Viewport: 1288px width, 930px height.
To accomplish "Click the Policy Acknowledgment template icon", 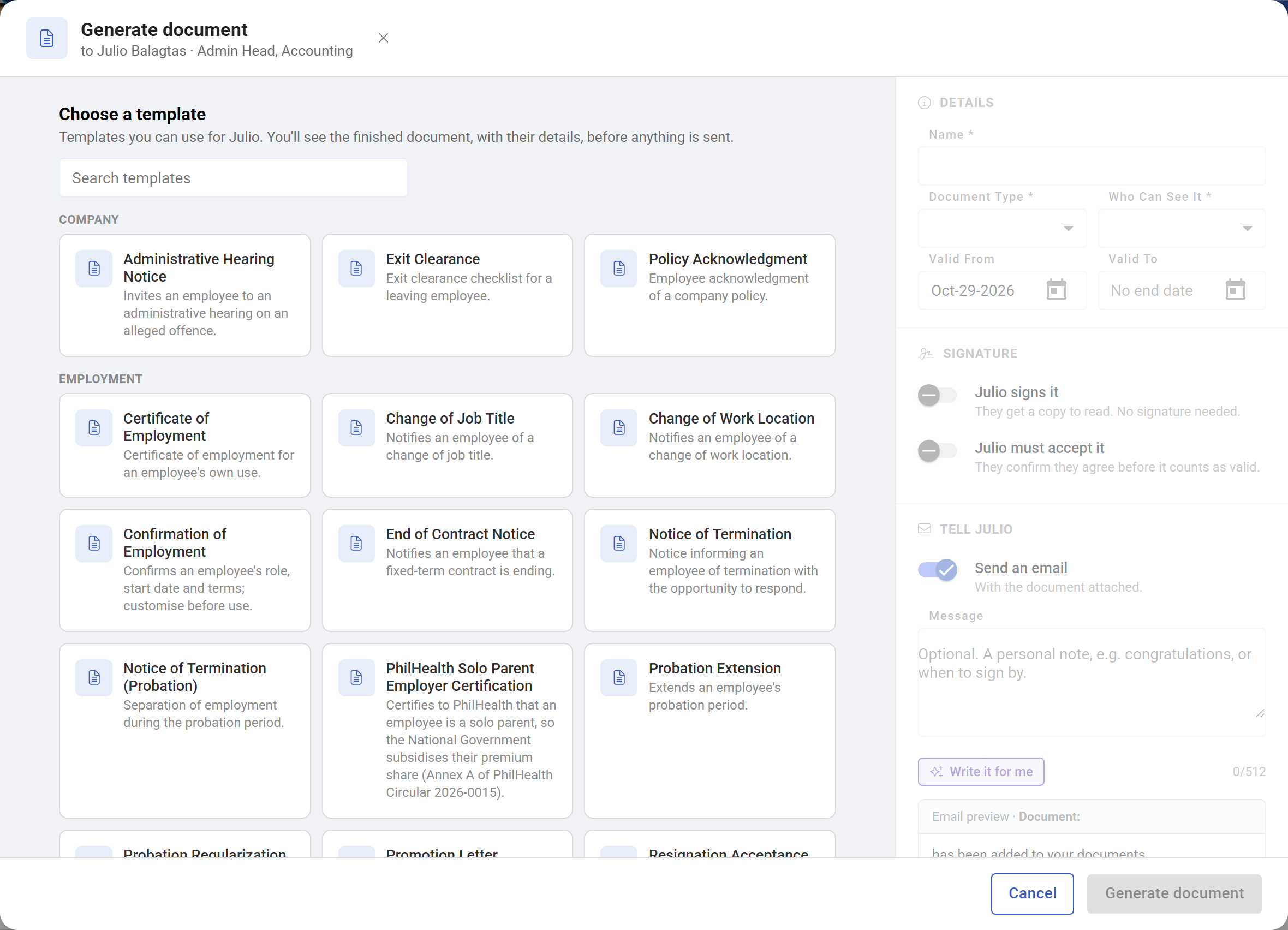I will click(x=619, y=268).
